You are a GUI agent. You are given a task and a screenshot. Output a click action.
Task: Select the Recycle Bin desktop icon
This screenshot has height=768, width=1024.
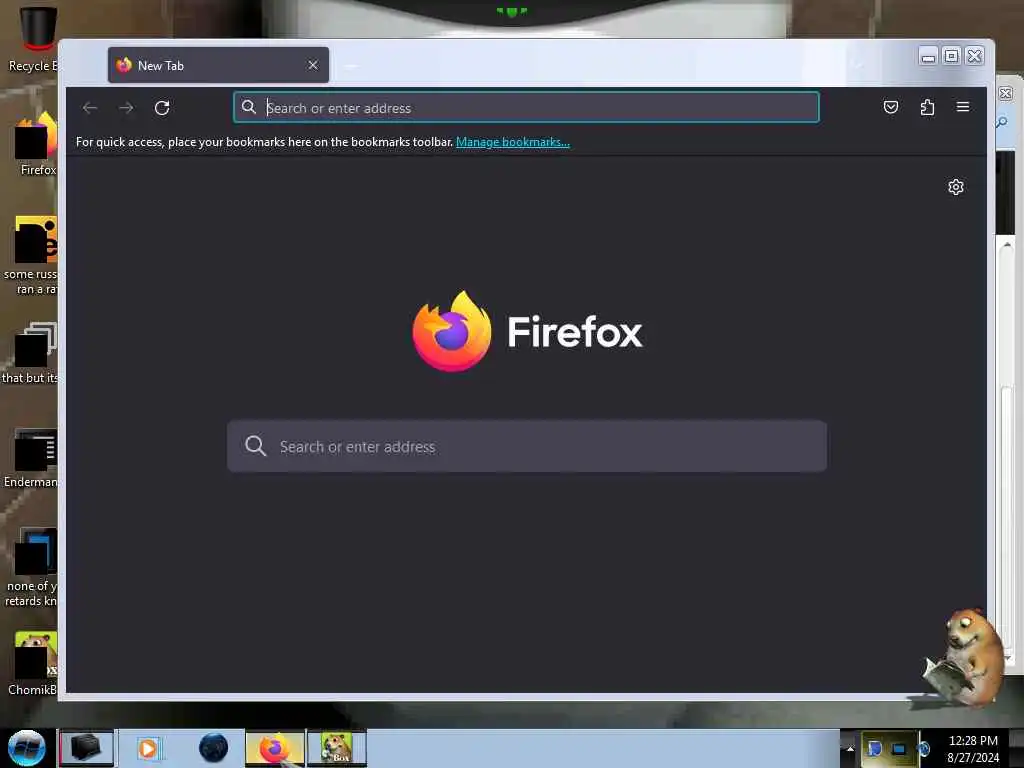[x=33, y=38]
